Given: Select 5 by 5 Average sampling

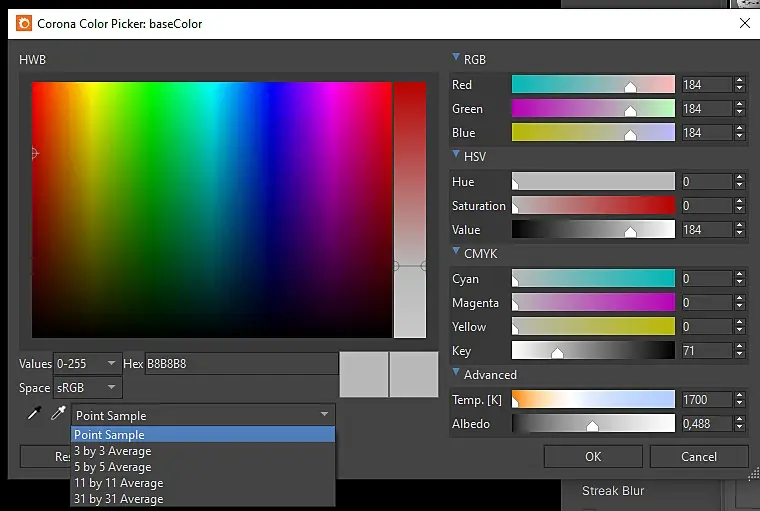Looking at the screenshot, I should coord(113,467).
